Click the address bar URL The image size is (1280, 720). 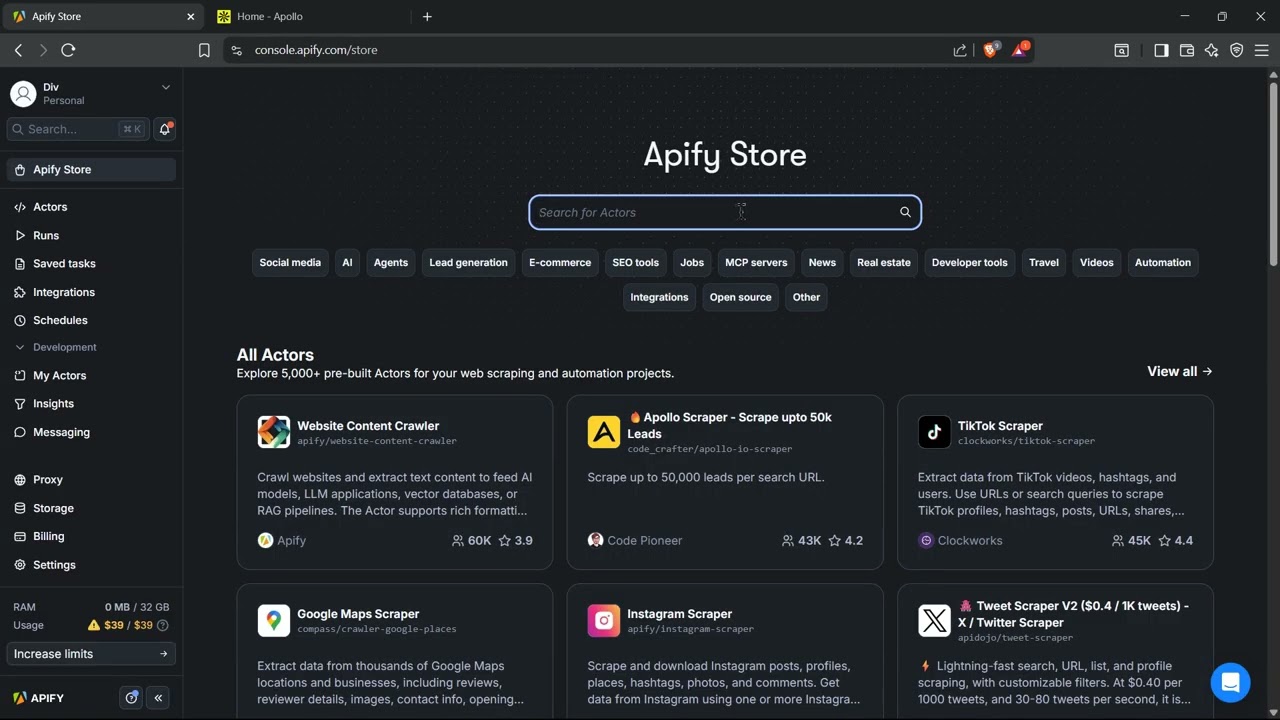pyautogui.click(x=316, y=50)
